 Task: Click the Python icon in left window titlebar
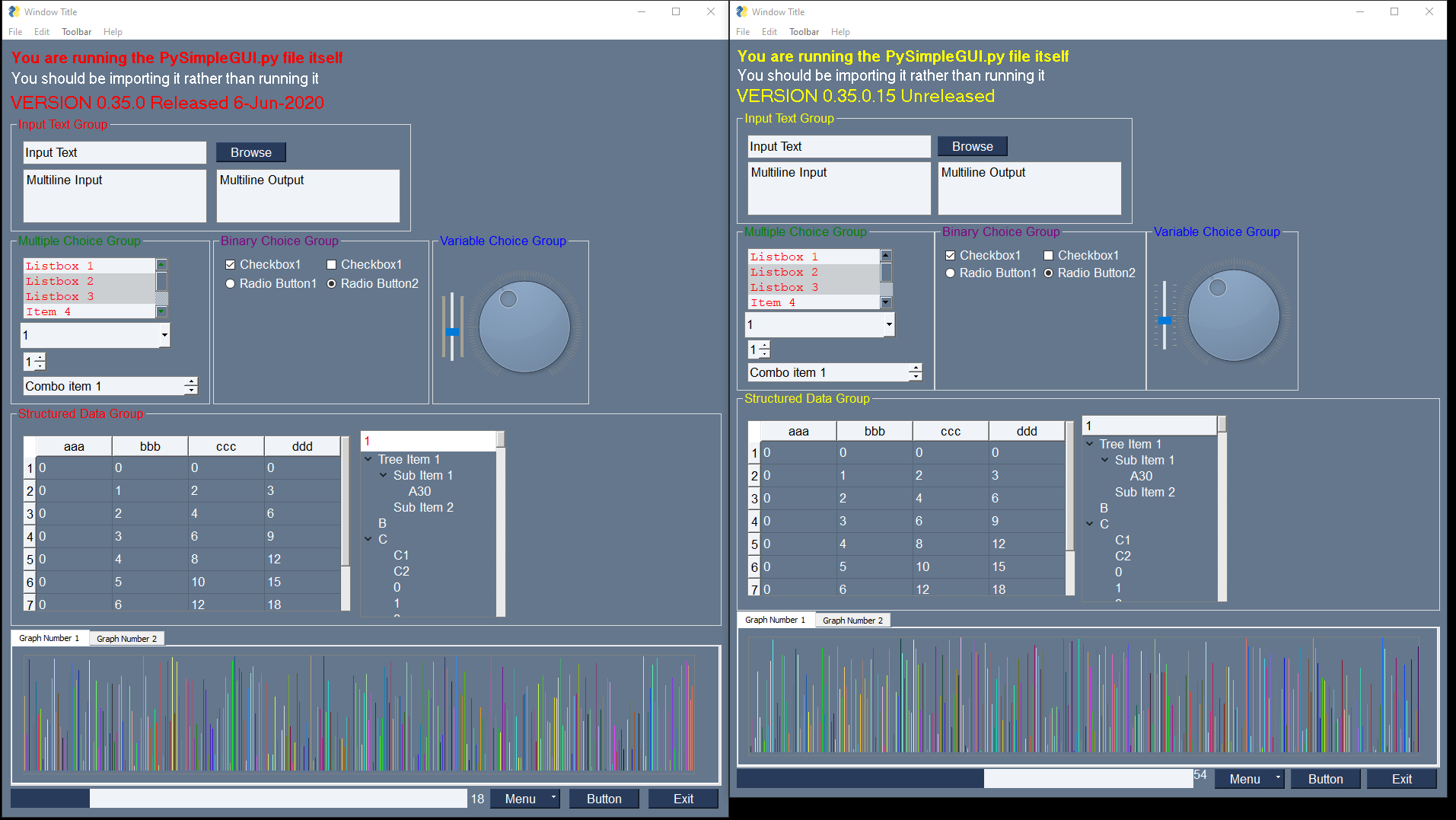click(14, 11)
